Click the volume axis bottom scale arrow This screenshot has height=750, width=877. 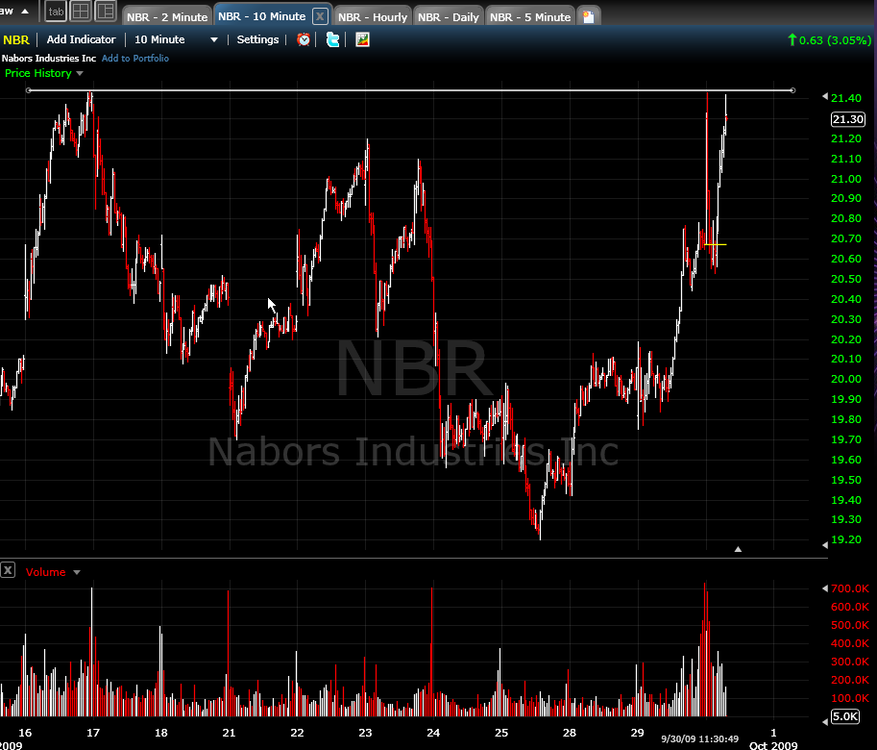pyautogui.click(x=825, y=721)
